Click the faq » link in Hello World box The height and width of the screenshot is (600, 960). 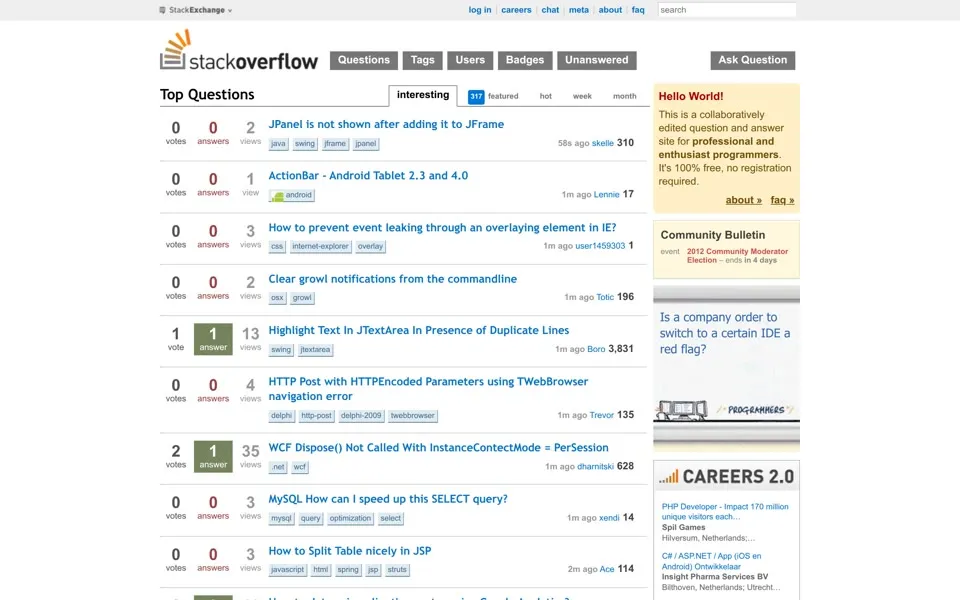(782, 200)
